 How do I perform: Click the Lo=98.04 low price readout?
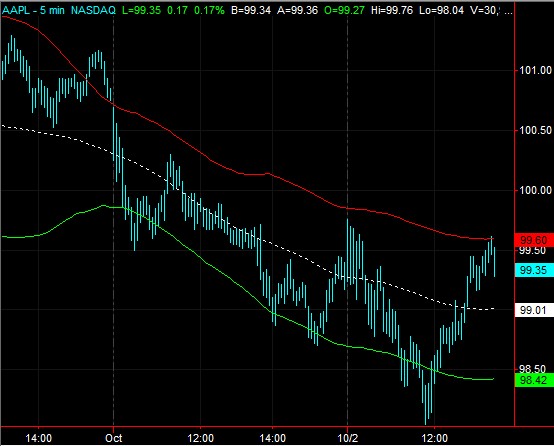pos(441,10)
